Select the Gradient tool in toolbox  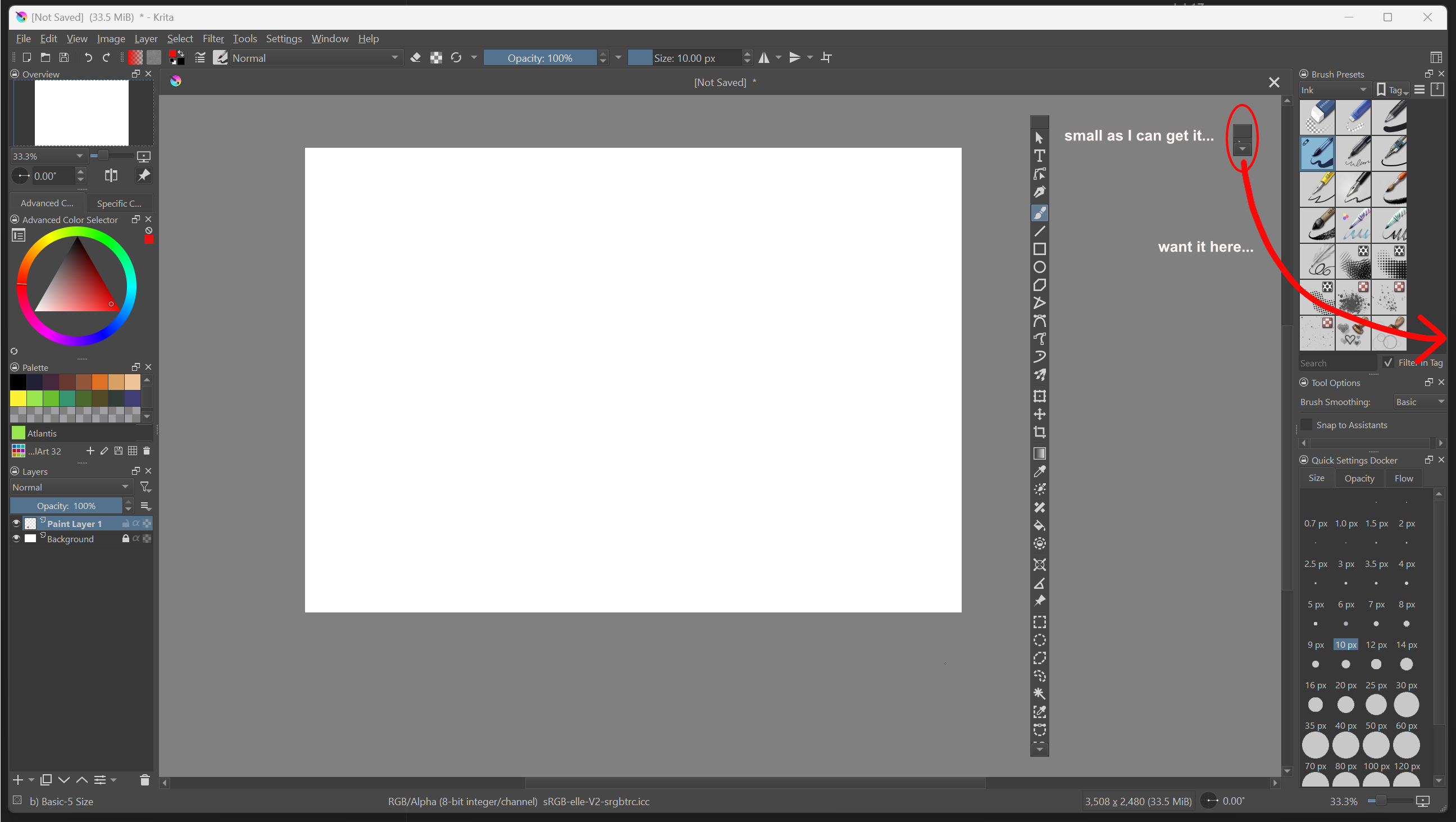click(1039, 453)
